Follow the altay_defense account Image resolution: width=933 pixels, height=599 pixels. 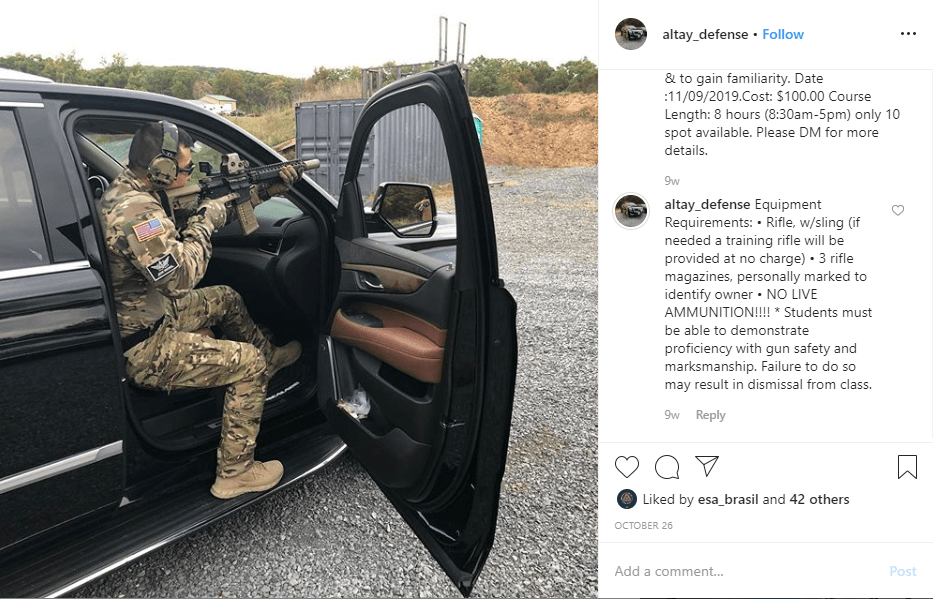click(782, 35)
